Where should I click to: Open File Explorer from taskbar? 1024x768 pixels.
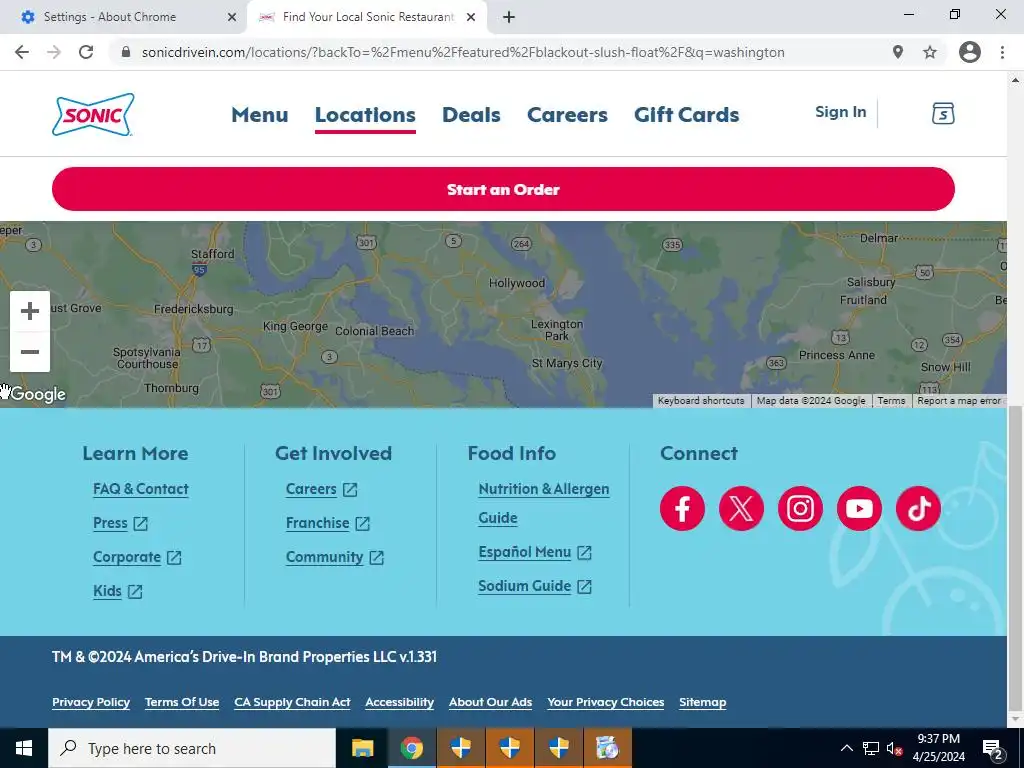362,748
